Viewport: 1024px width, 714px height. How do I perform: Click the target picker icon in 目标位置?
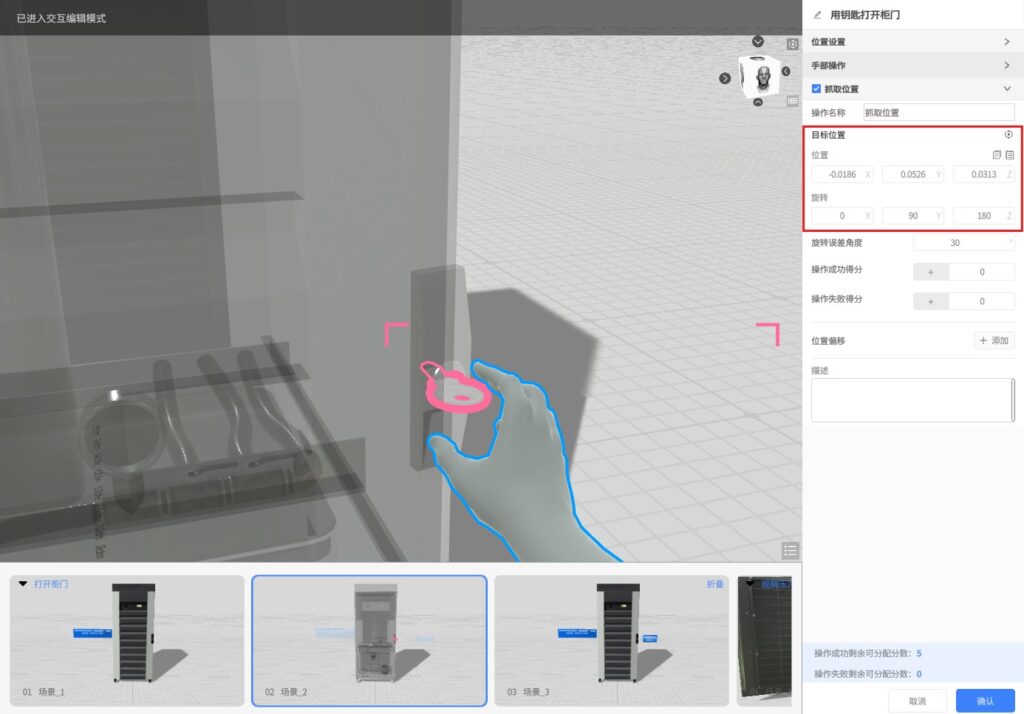pos(1008,135)
